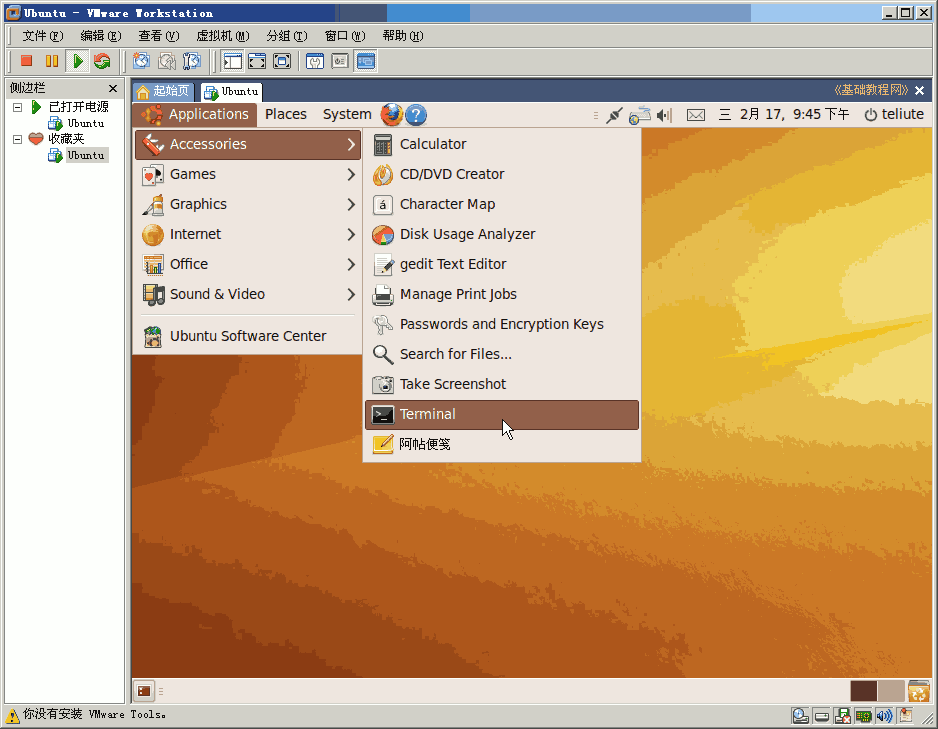Expand the Office submenu
Viewport: 938px width, 729px height.
coord(248,264)
